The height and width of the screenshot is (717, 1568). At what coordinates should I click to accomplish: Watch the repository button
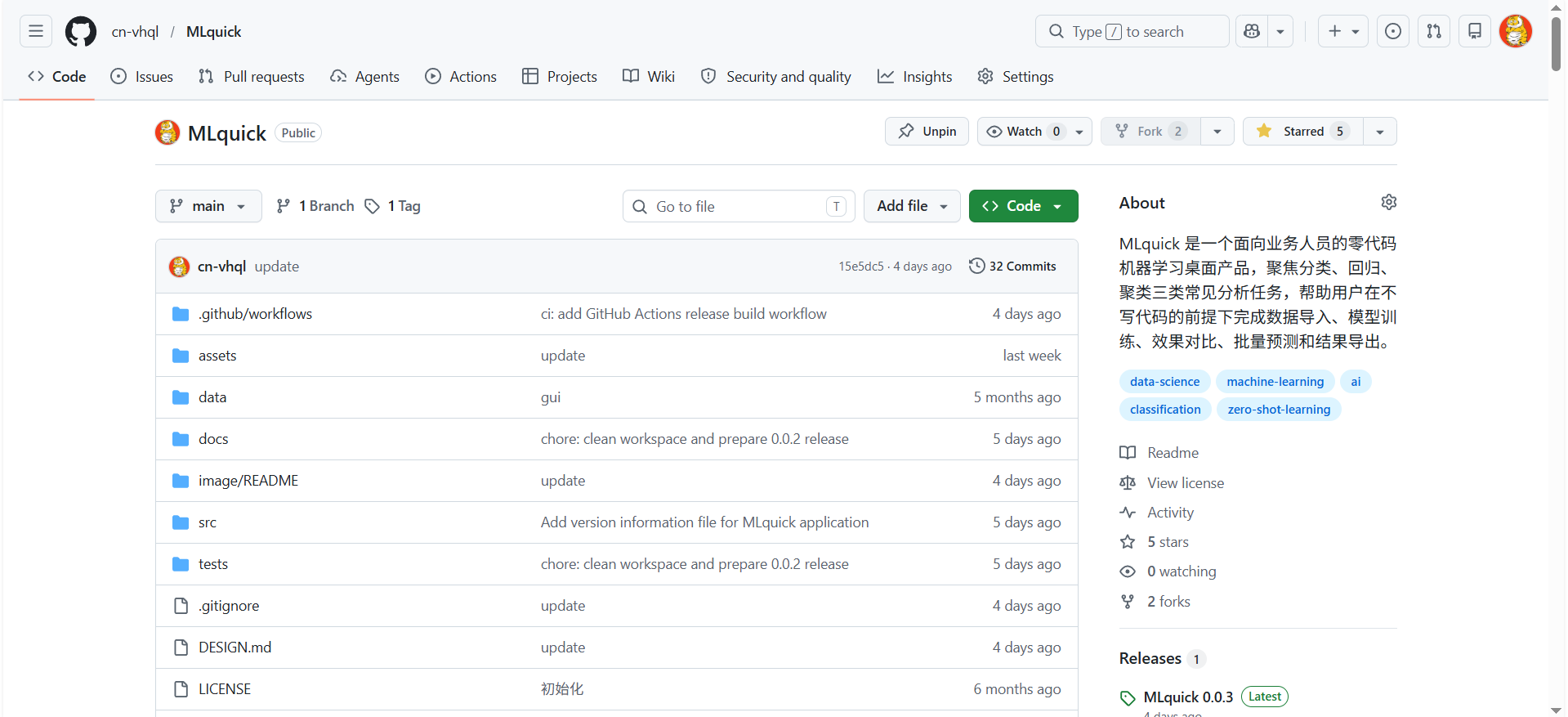point(1022,132)
